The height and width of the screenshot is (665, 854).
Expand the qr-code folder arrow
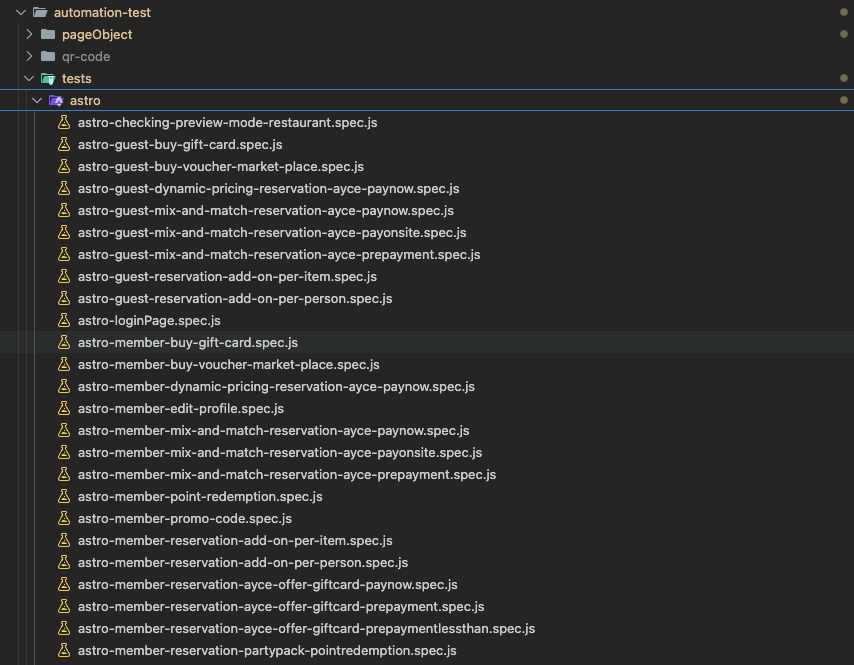point(29,57)
